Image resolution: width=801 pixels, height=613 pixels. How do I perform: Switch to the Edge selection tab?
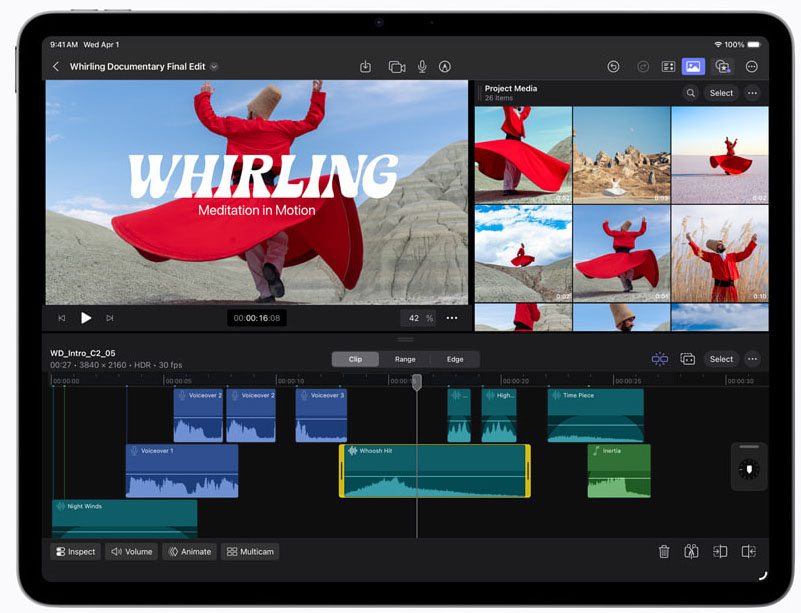[x=455, y=359]
